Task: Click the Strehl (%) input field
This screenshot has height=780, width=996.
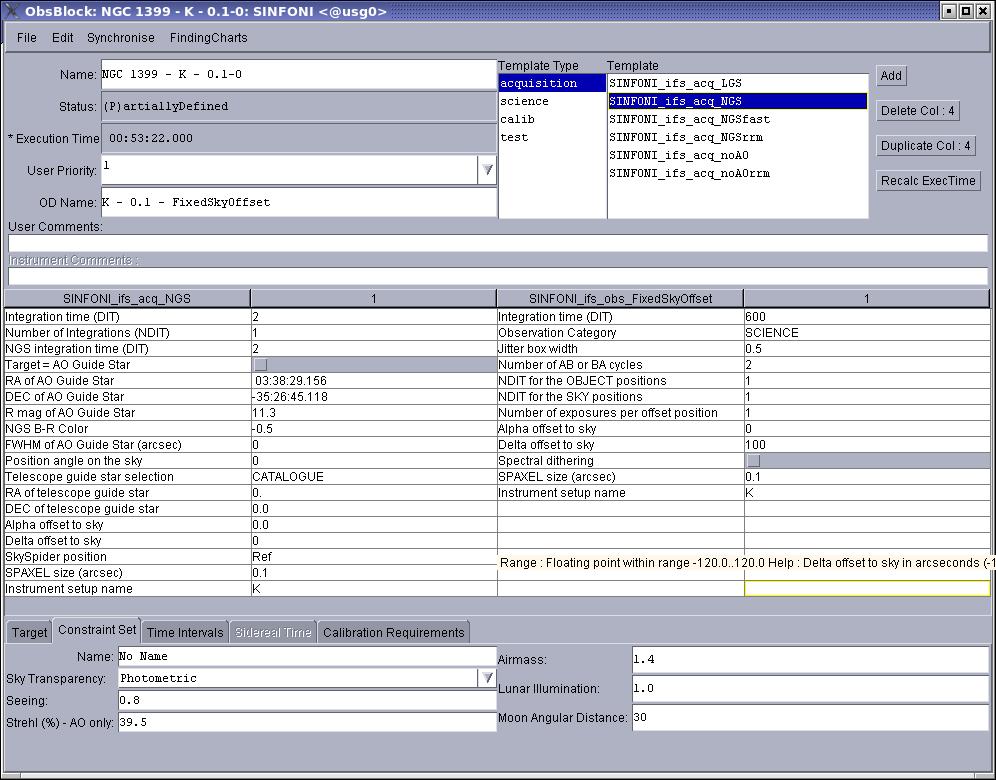Action: click(307, 722)
